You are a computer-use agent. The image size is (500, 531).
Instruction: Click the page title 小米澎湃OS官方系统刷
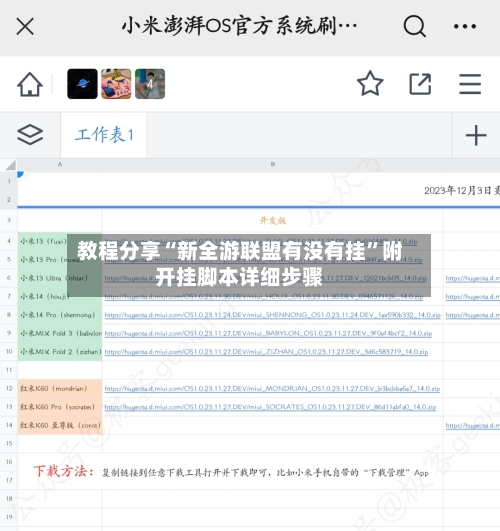[x=239, y=26]
